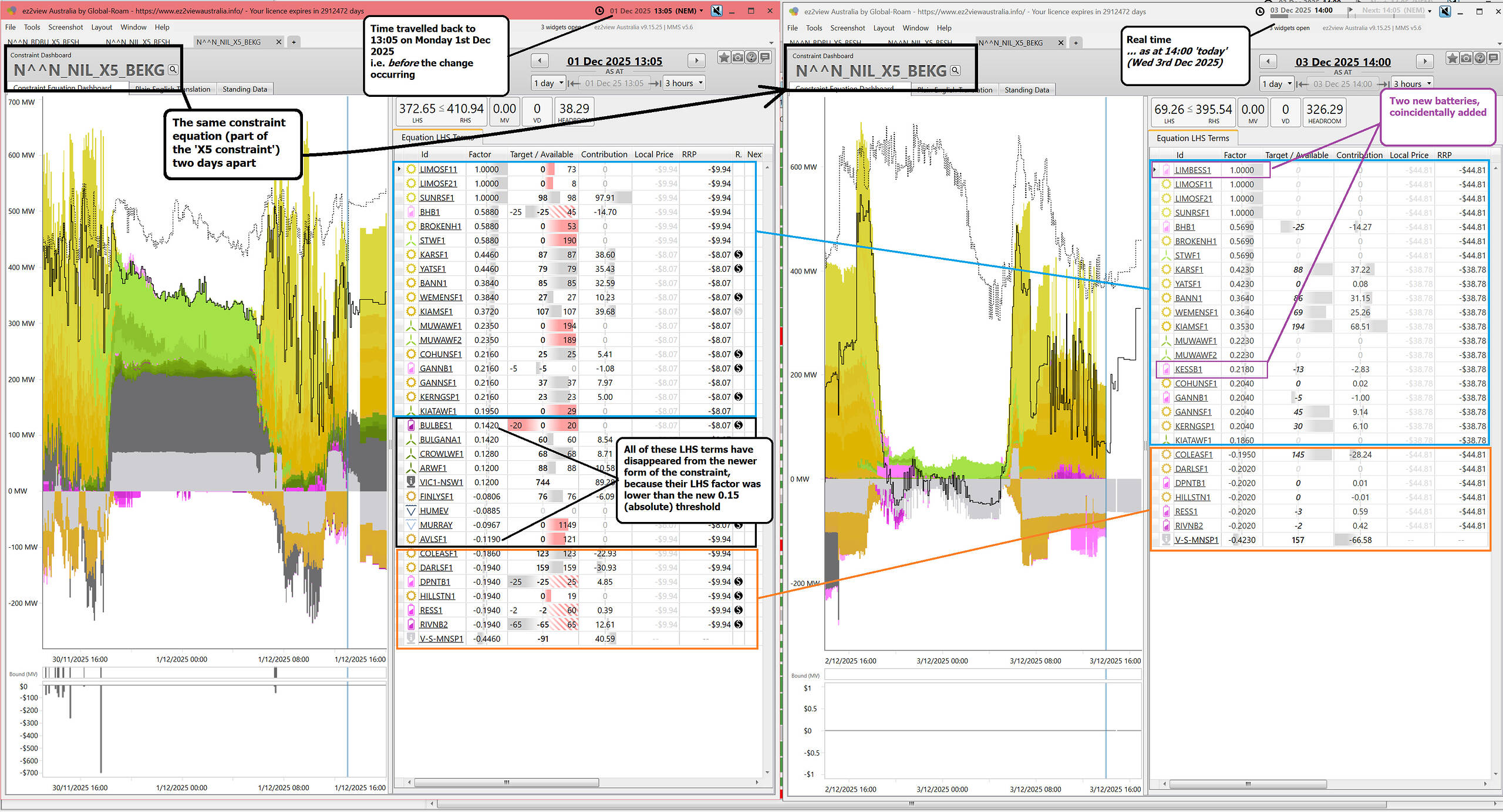Click magnifier icon beside left constraint name
Viewport: 1503px width, 812px height.
click(x=173, y=70)
